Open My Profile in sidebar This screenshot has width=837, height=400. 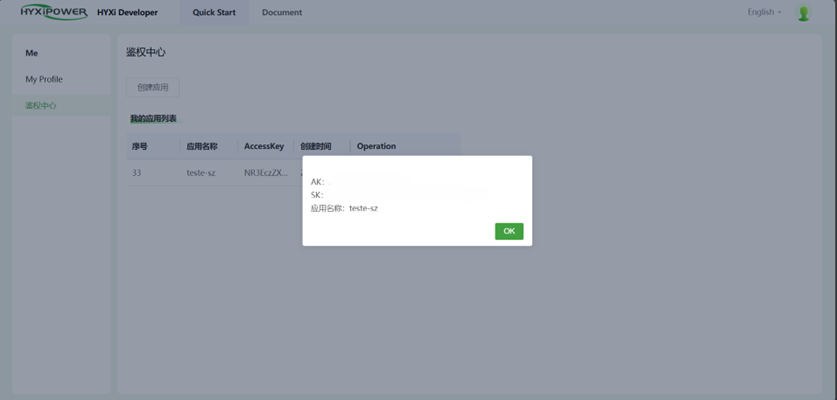click(44, 79)
